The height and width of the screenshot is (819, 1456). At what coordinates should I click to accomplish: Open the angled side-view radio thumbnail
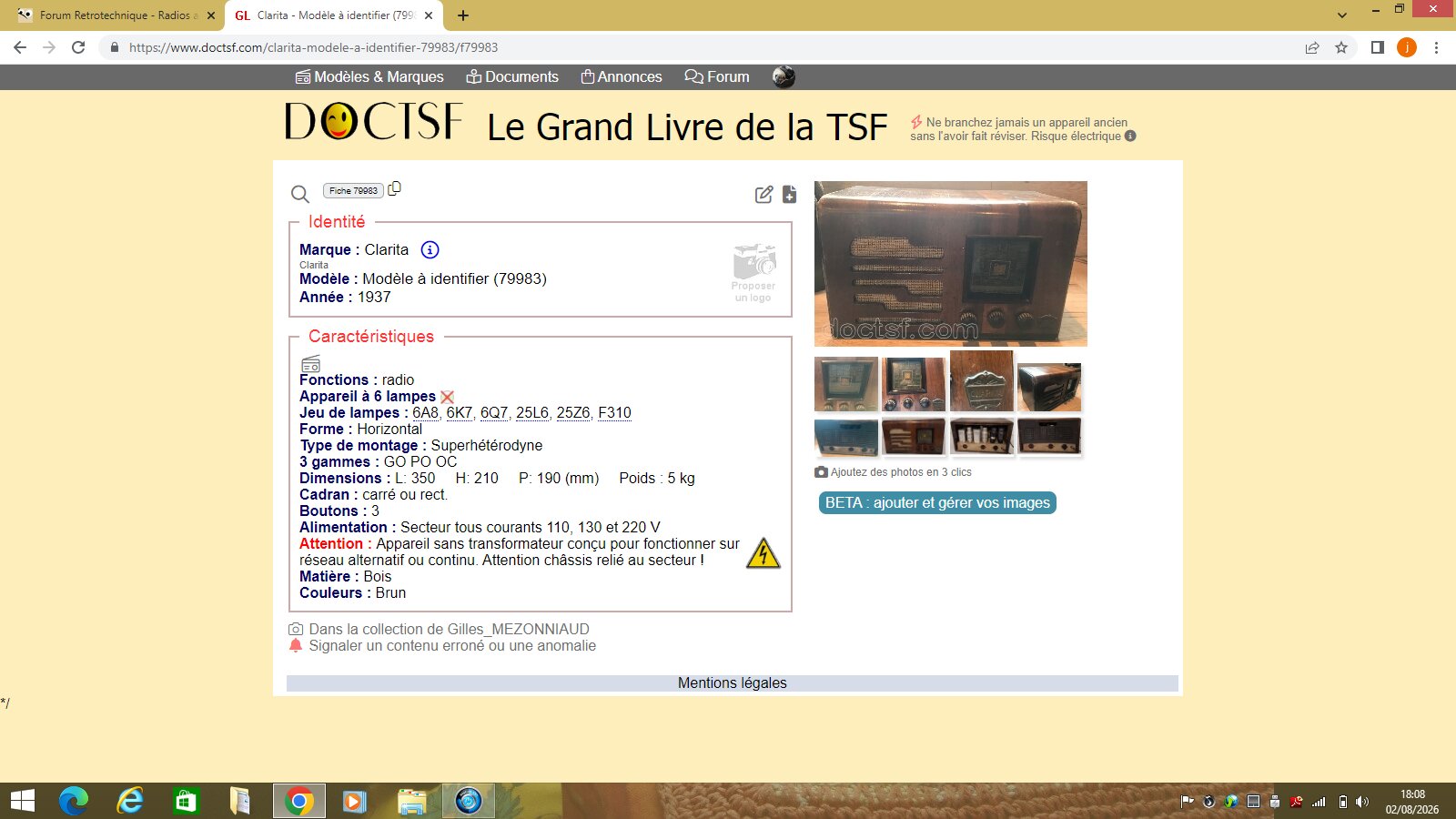point(1049,387)
